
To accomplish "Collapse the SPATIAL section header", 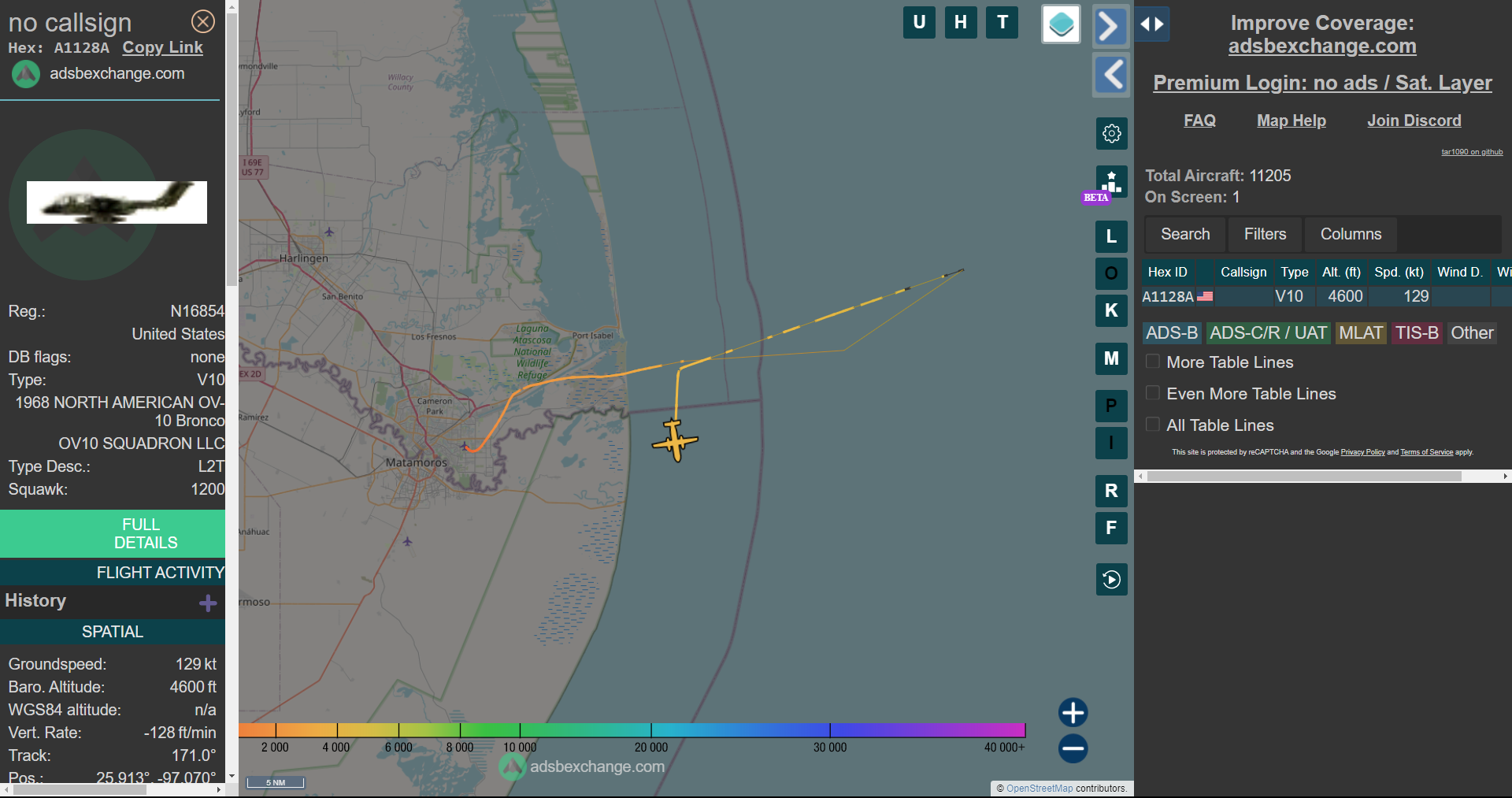I will point(113,632).
